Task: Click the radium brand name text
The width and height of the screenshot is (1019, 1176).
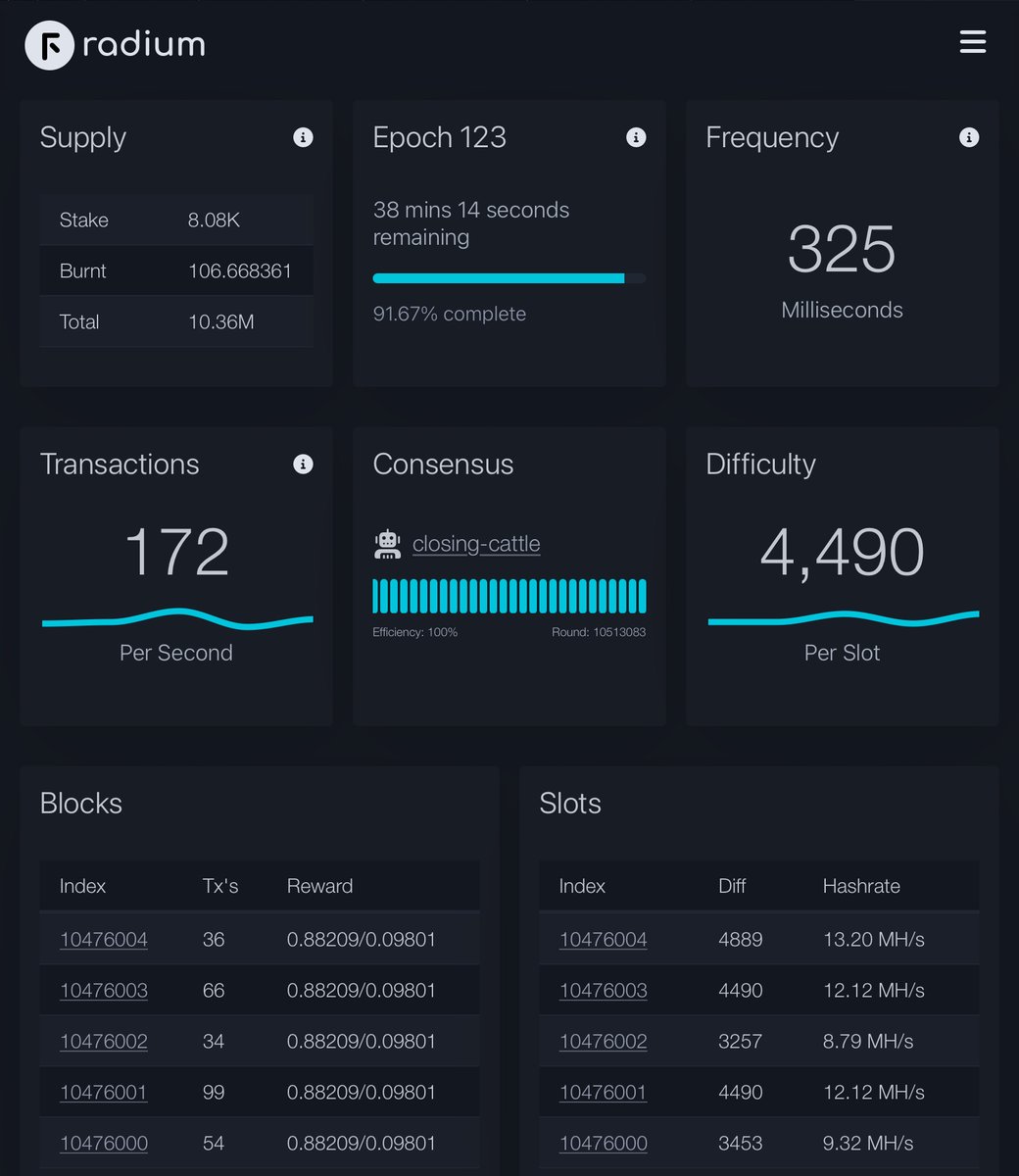Action: [x=144, y=44]
